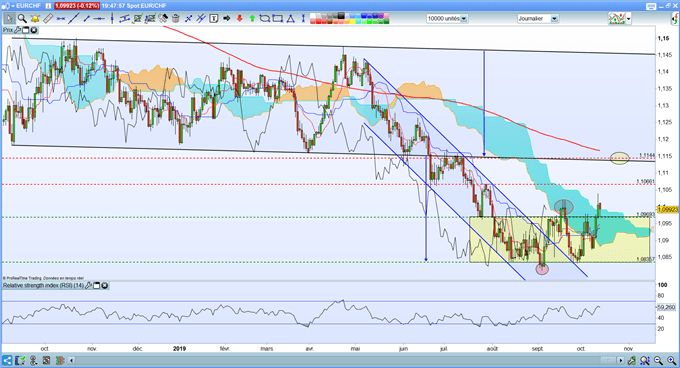Expand the chart style dropdown arrow

tap(628, 19)
